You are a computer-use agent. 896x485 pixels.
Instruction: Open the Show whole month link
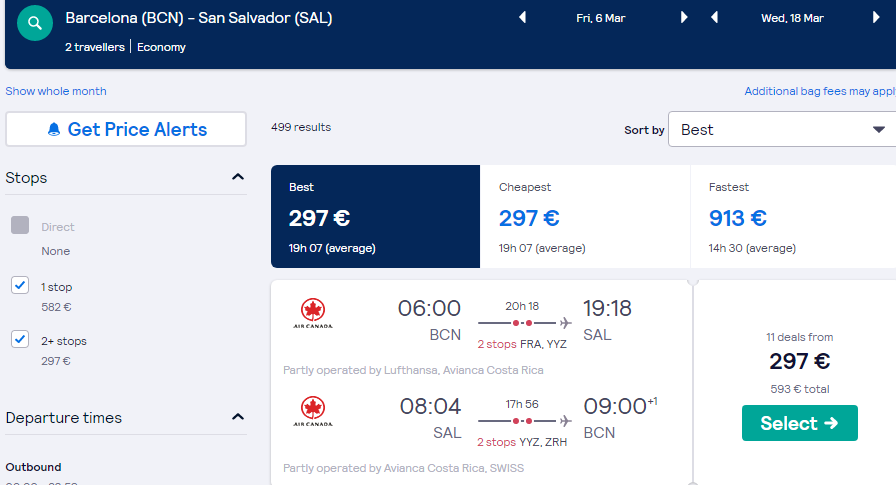[x=56, y=91]
